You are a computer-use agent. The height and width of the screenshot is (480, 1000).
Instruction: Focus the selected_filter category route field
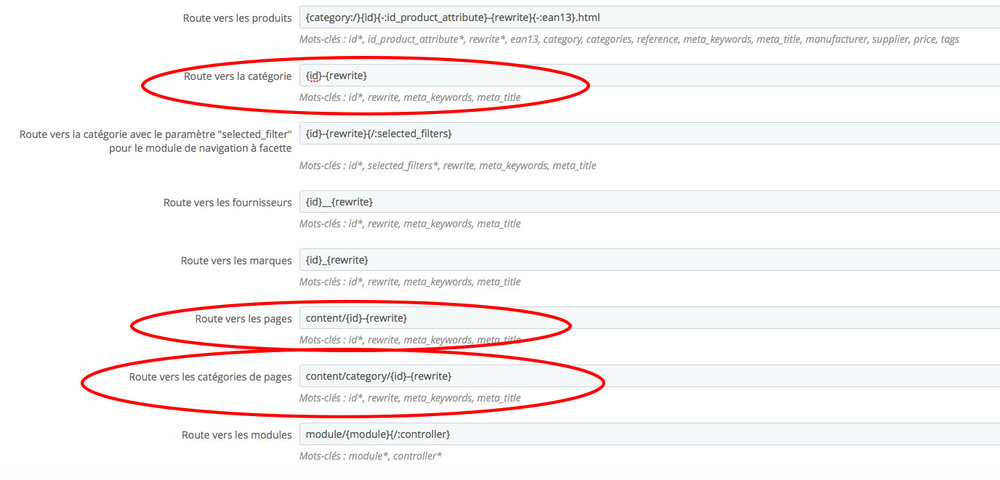pyautogui.click(x=649, y=134)
